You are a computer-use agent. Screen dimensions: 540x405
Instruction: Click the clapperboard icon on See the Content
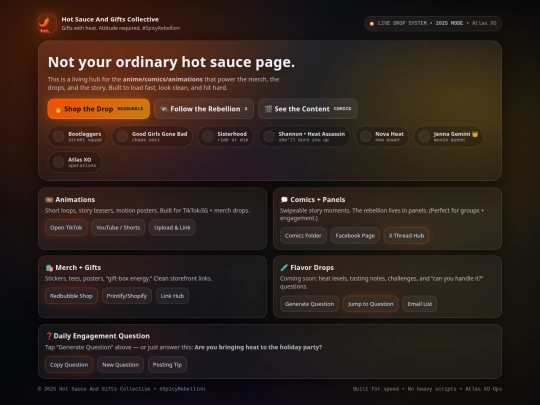pos(268,109)
